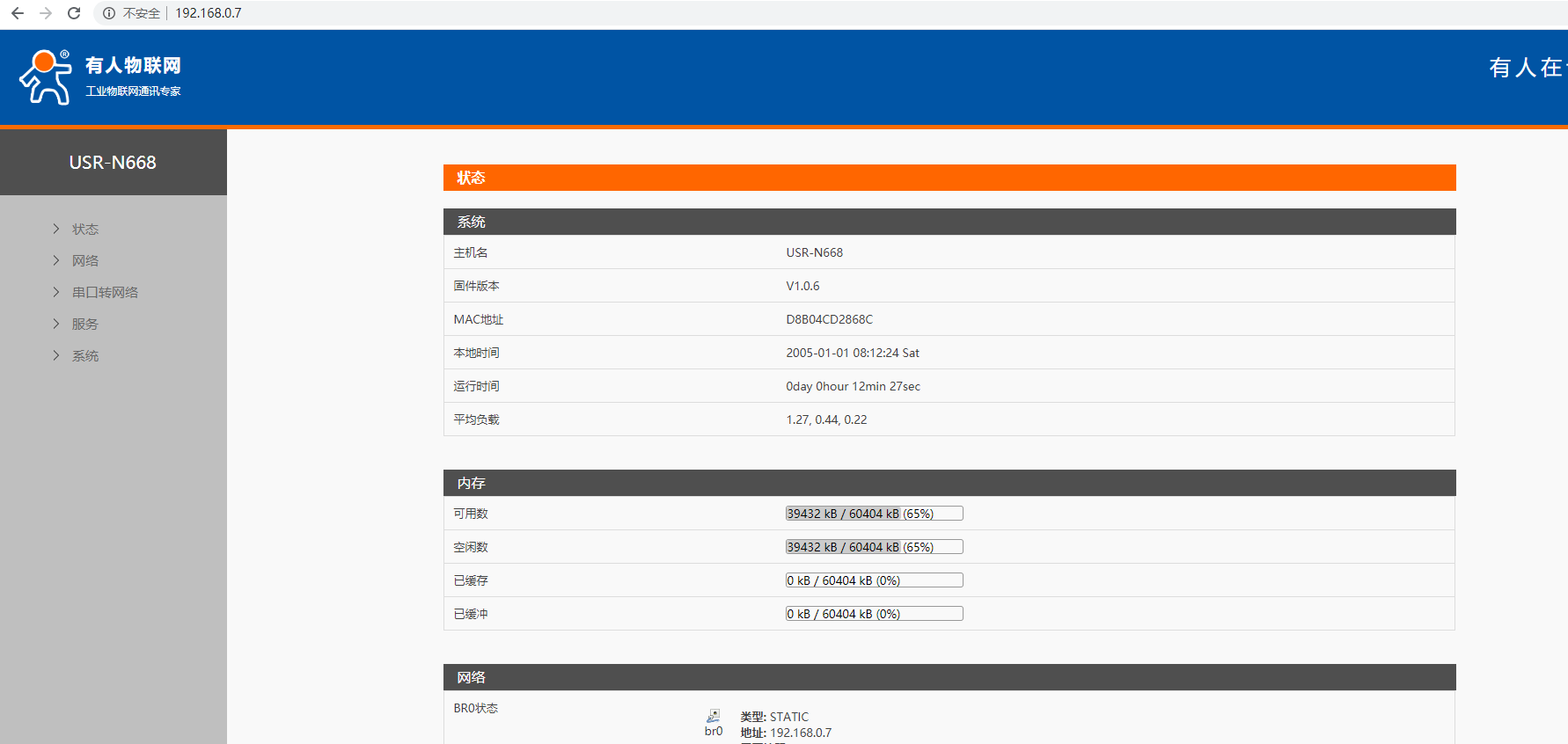Click the 有人物联网 logo figure
1568x744 pixels.
(x=46, y=77)
